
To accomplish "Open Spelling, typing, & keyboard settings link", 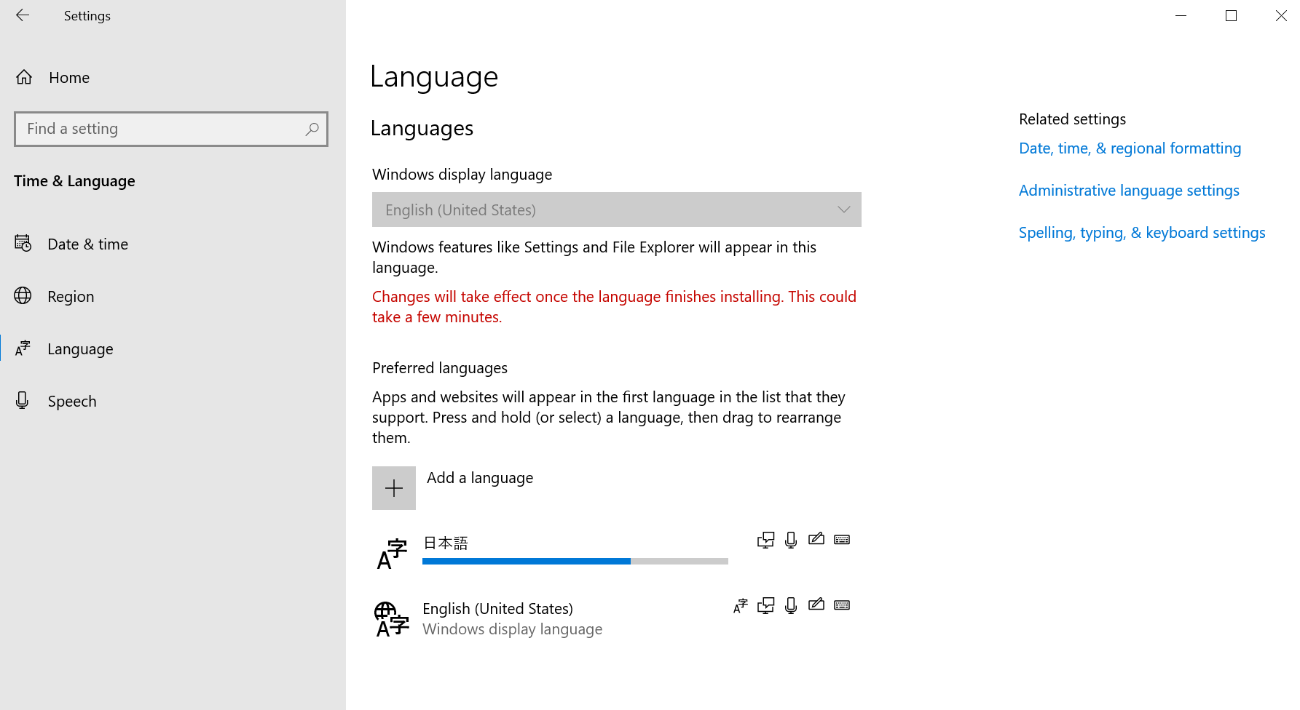I will [1142, 232].
